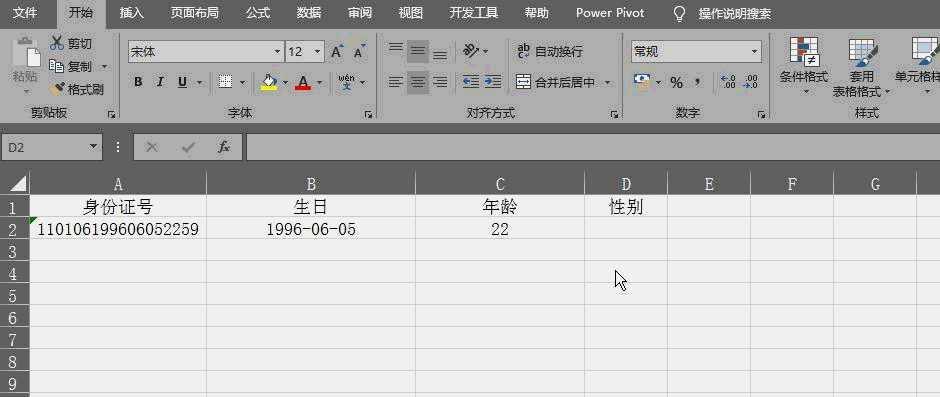Decrease font size with smaller A
Image resolution: width=940 pixels, height=397 pixels.
tap(359, 52)
